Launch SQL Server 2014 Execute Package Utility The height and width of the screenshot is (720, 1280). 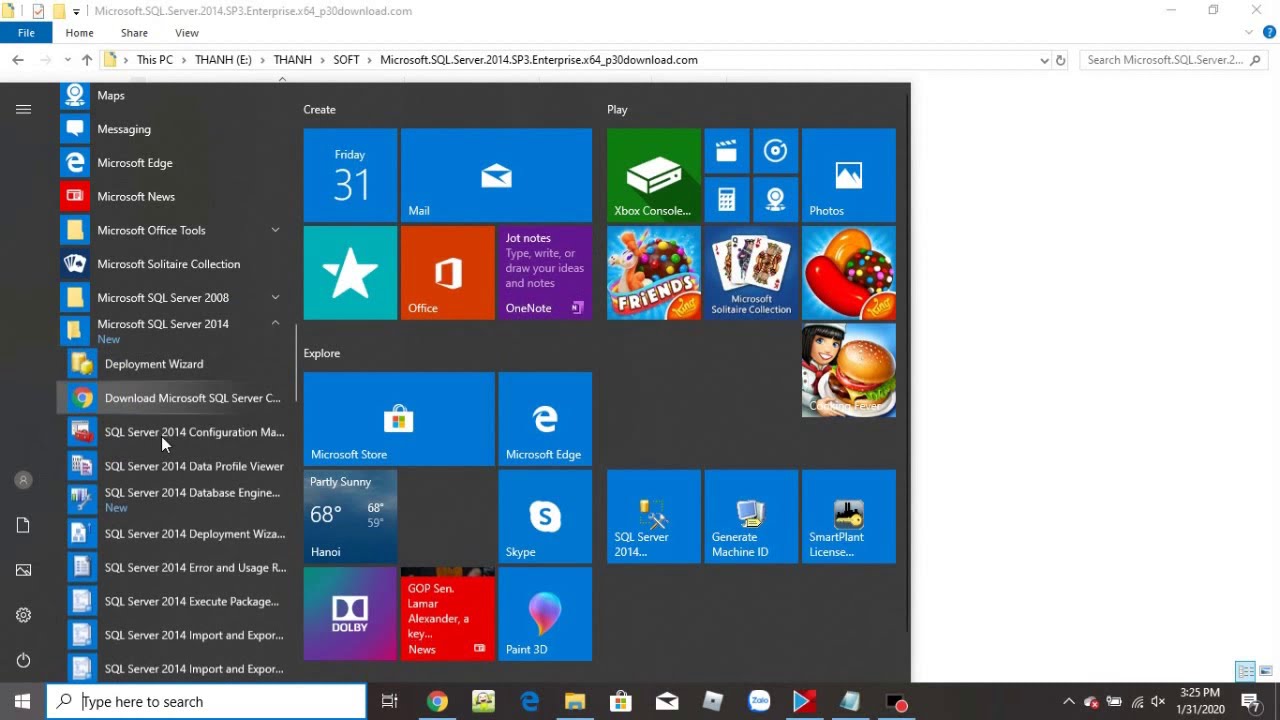click(171, 602)
